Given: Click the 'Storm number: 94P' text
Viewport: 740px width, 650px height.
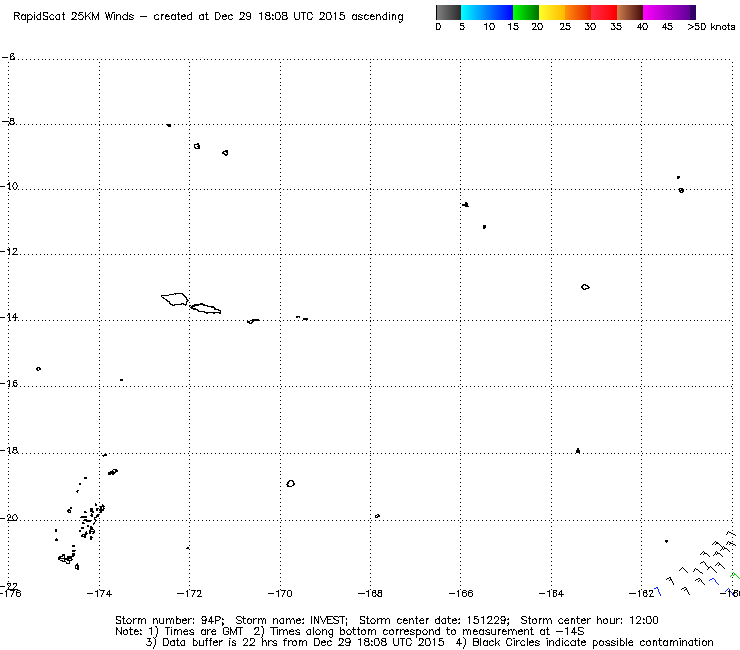Looking at the screenshot, I should click(x=169, y=620).
